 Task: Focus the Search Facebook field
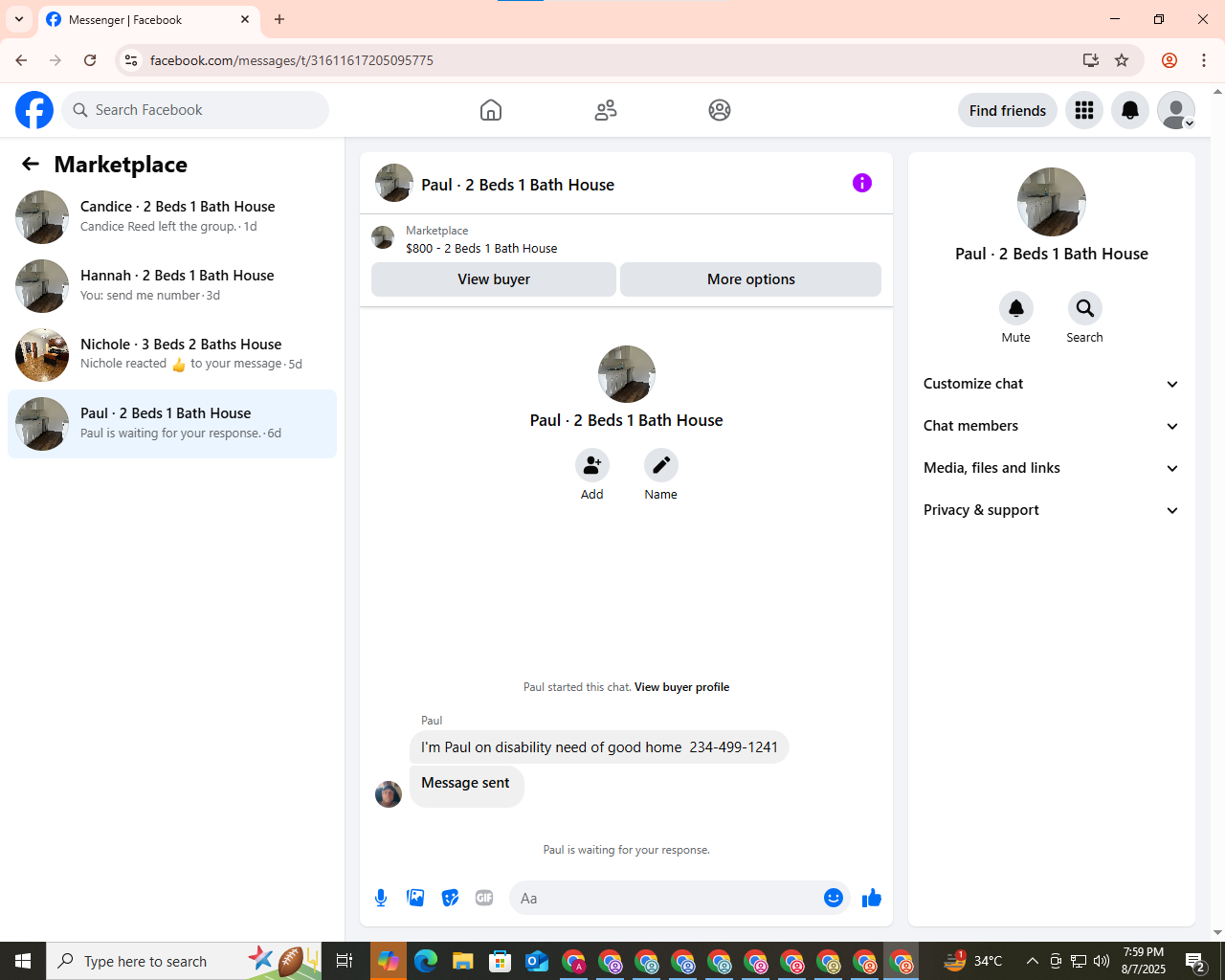[x=195, y=110]
